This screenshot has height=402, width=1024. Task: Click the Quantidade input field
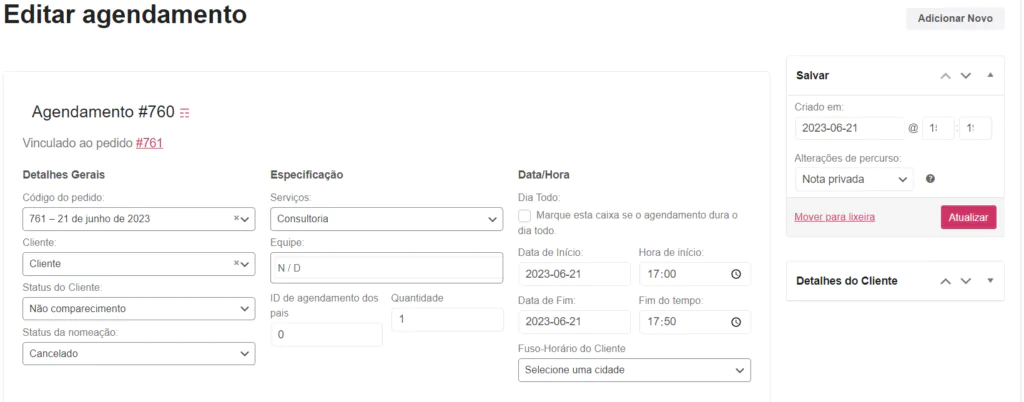point(447,320)
